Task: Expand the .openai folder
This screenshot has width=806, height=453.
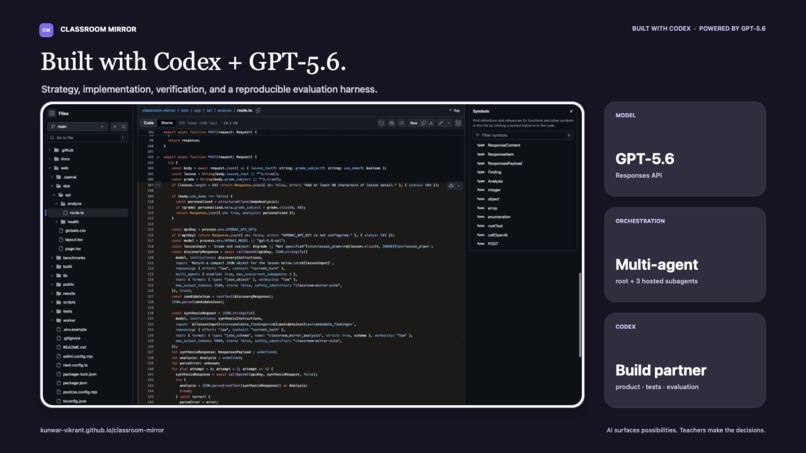Action: [52, 177]
